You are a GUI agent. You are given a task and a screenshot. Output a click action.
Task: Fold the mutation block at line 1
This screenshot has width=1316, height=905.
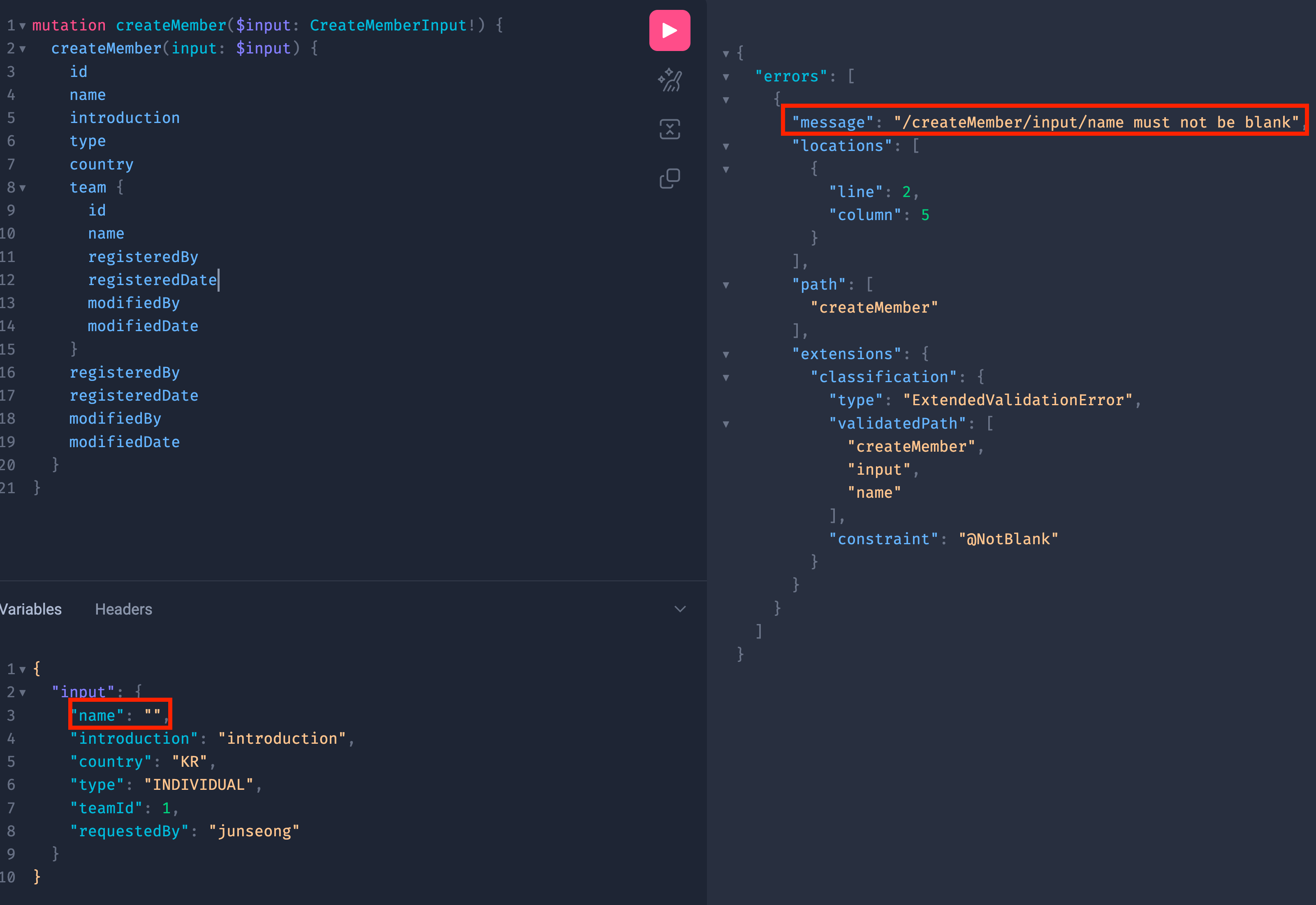click(23, 26)
